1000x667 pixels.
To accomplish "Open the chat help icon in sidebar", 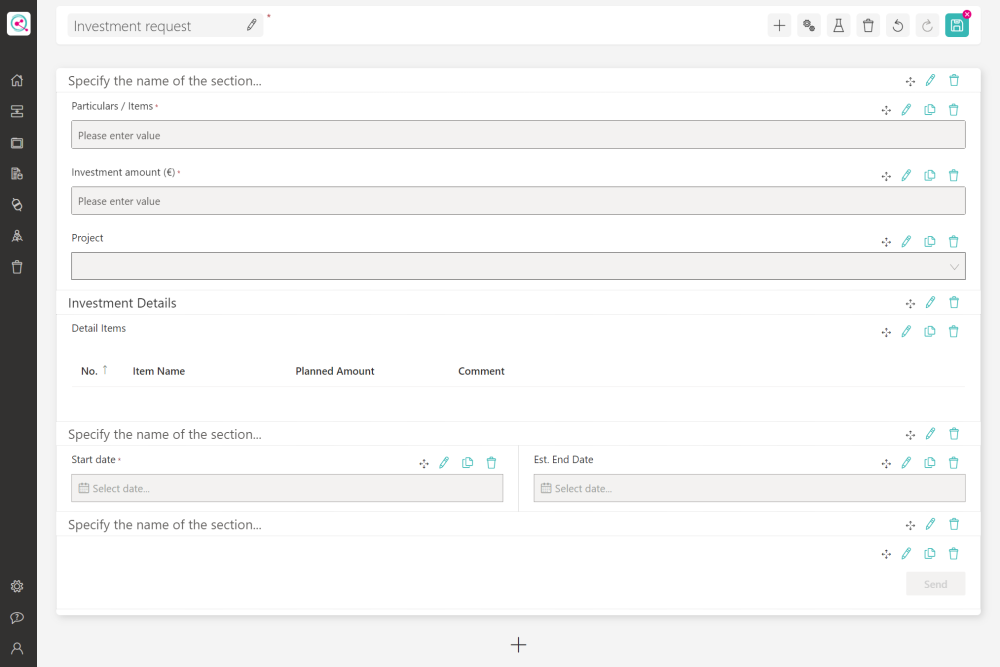I will pos(17,617).
